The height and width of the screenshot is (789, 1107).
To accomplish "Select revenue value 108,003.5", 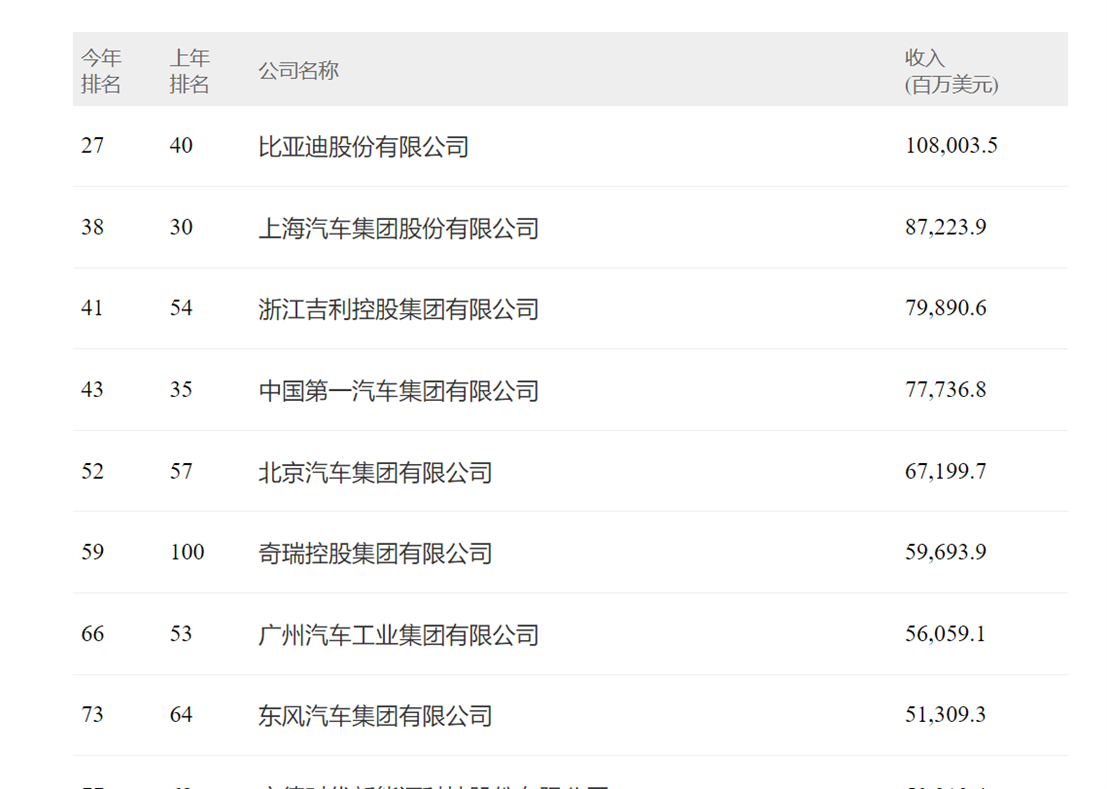I will (x=951, y=145).
